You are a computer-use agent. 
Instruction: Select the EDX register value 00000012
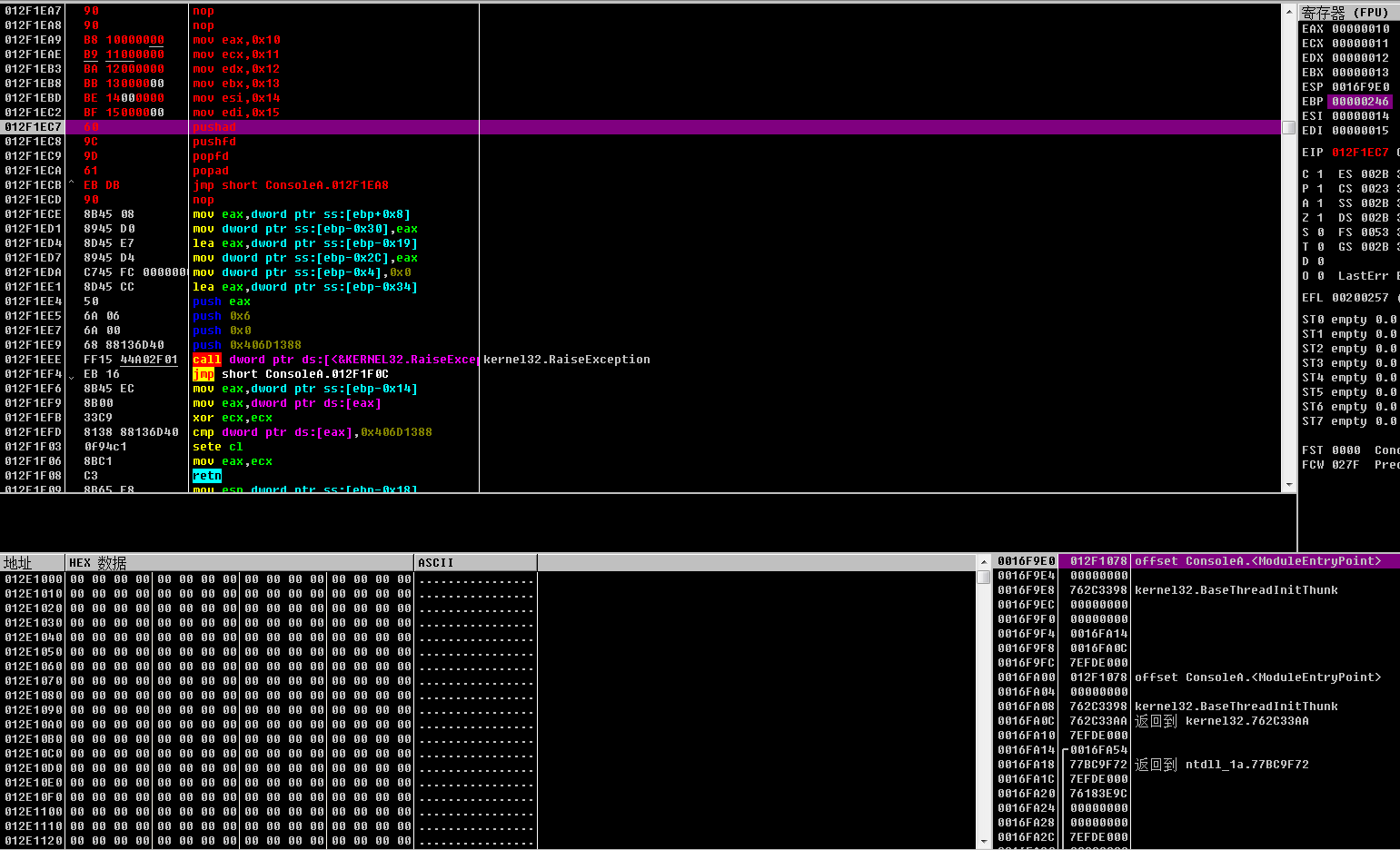pos(1360,58)
